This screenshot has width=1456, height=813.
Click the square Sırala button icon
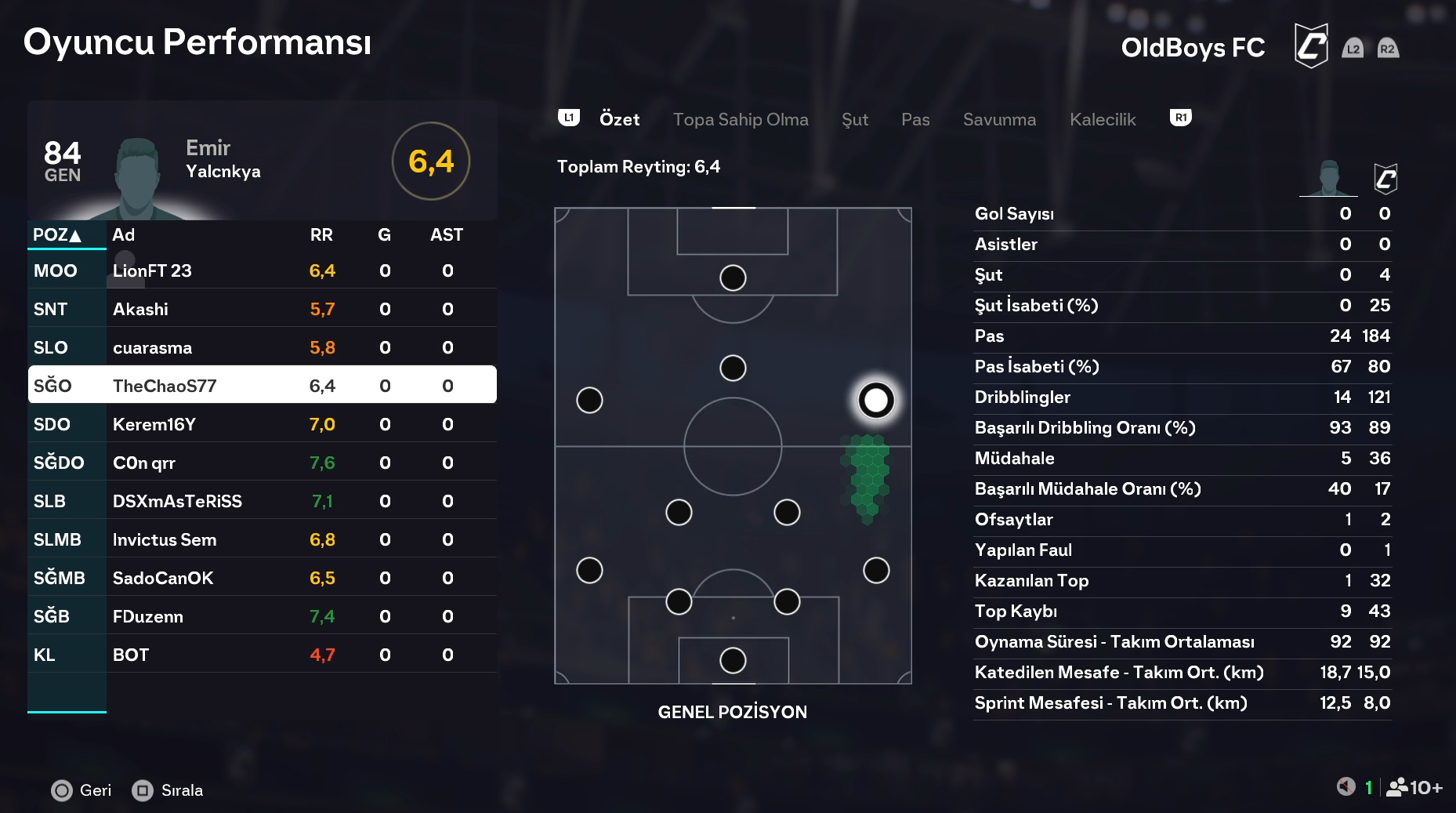point(142,790)
